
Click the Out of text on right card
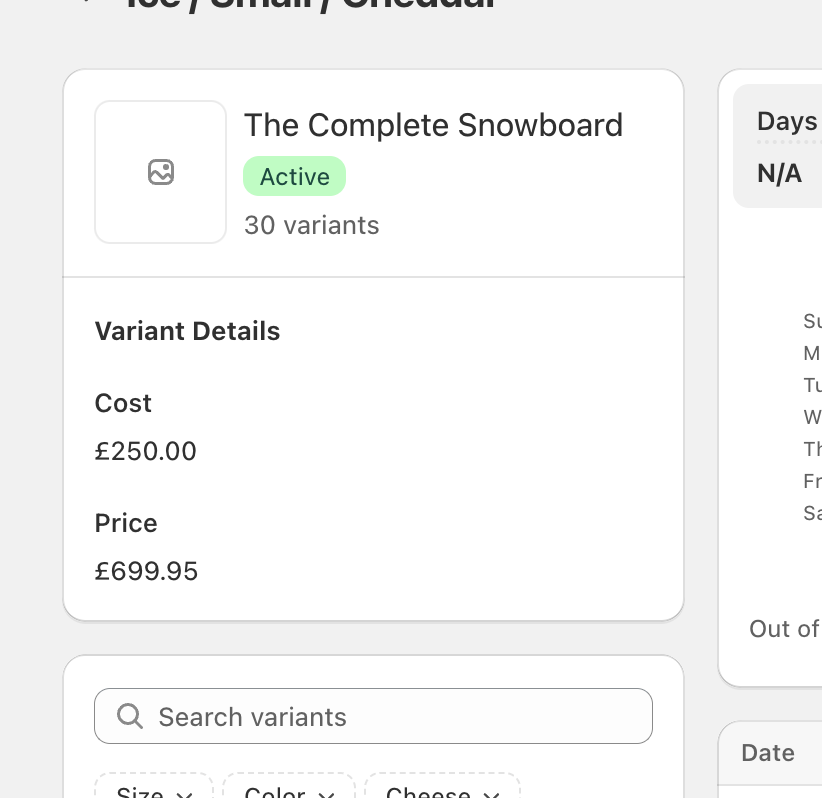[x=785, y=628]
